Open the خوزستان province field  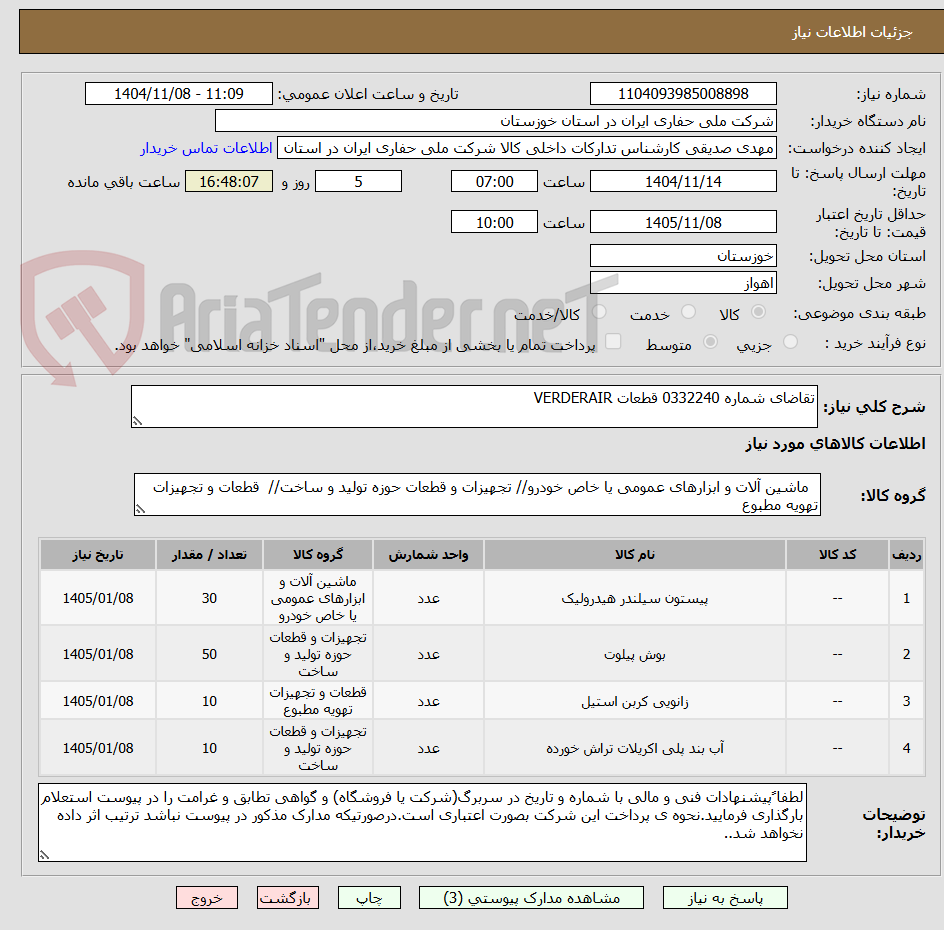pyautogui.click(x=683, y=255)
